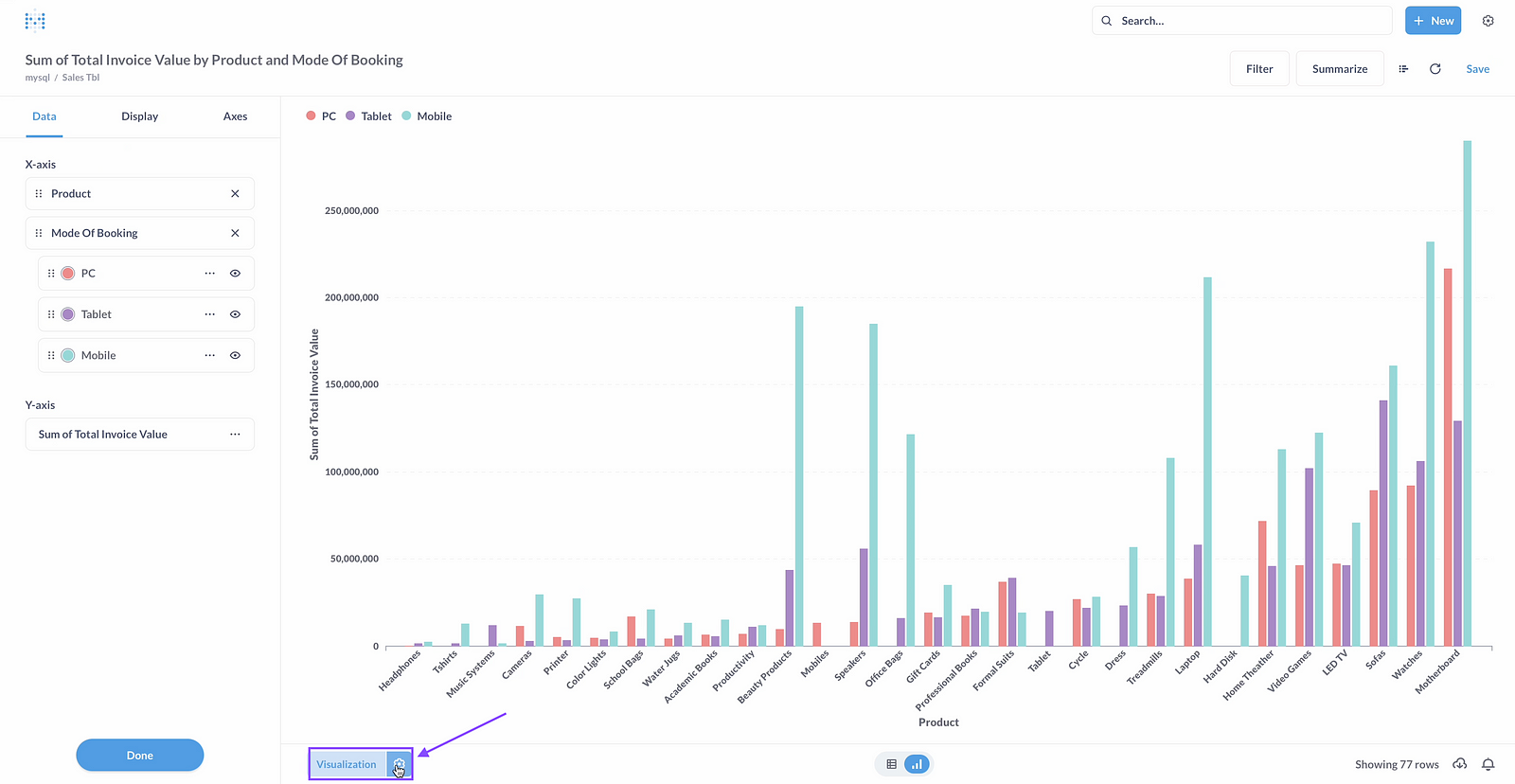Open Sum of Total Invoice Value options
The height and width of the screenshot is (784, 1515).
point(235,435)
